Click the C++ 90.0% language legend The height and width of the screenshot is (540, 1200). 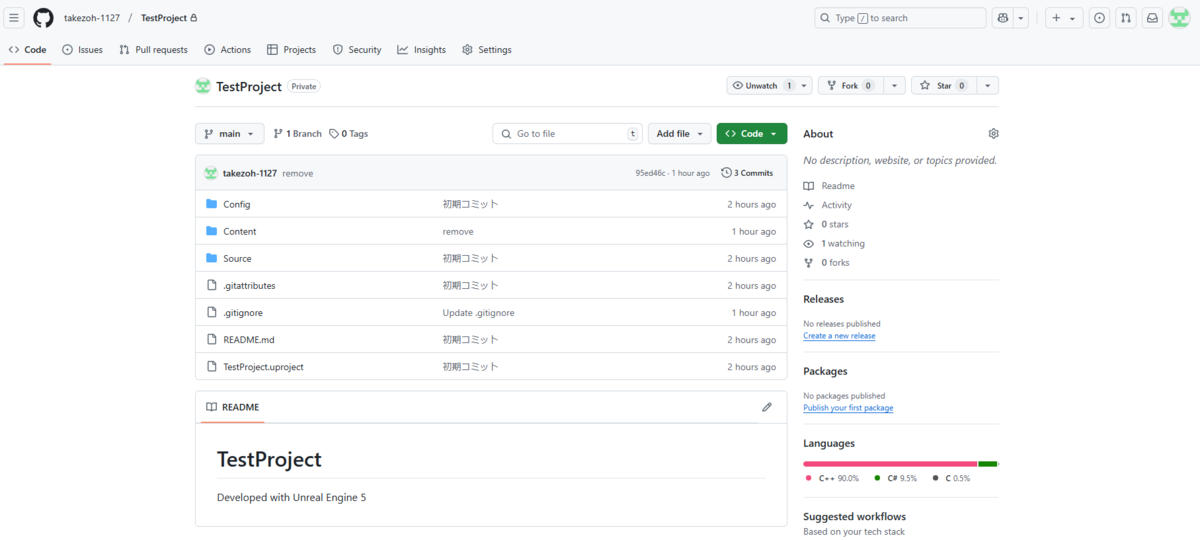pyautogui.click(x=832, y=478)
